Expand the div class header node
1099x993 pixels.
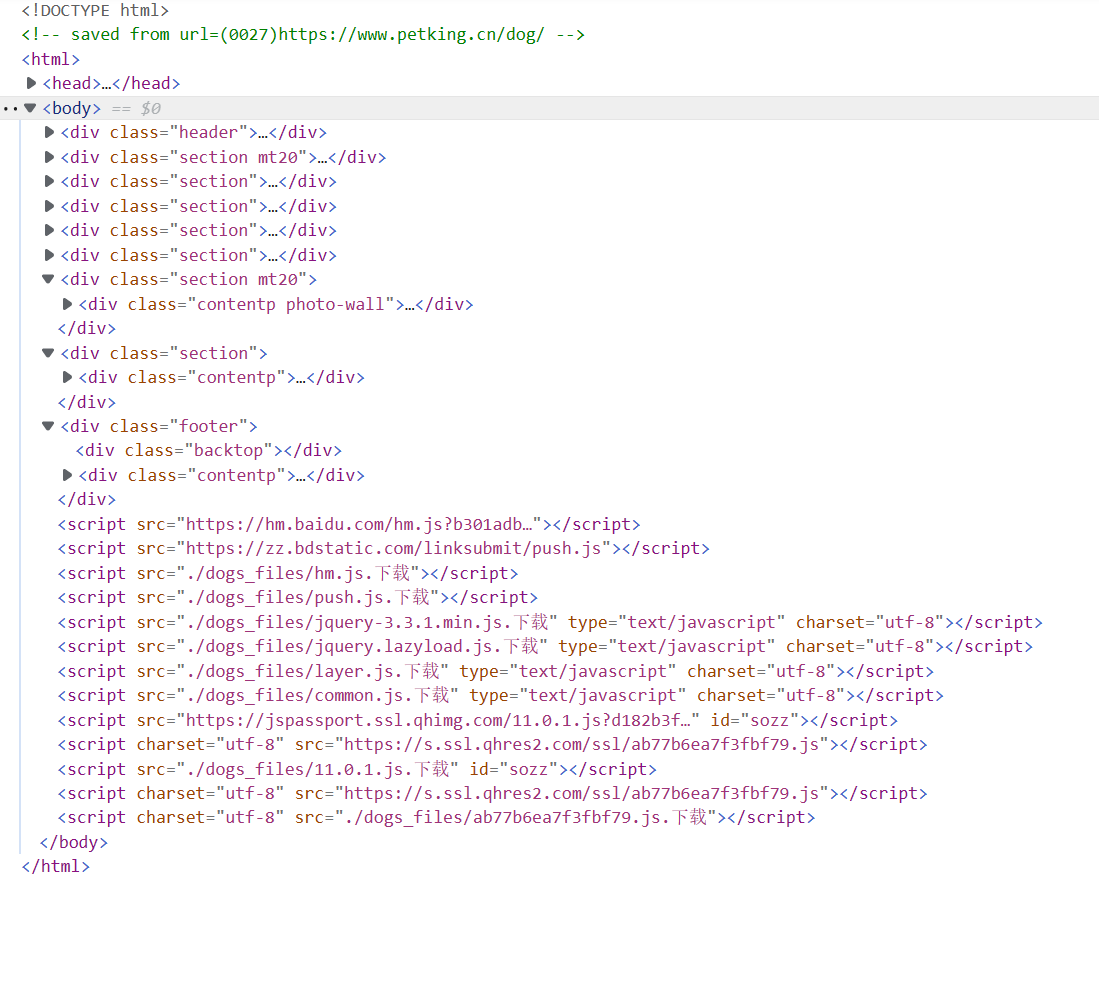49,132
